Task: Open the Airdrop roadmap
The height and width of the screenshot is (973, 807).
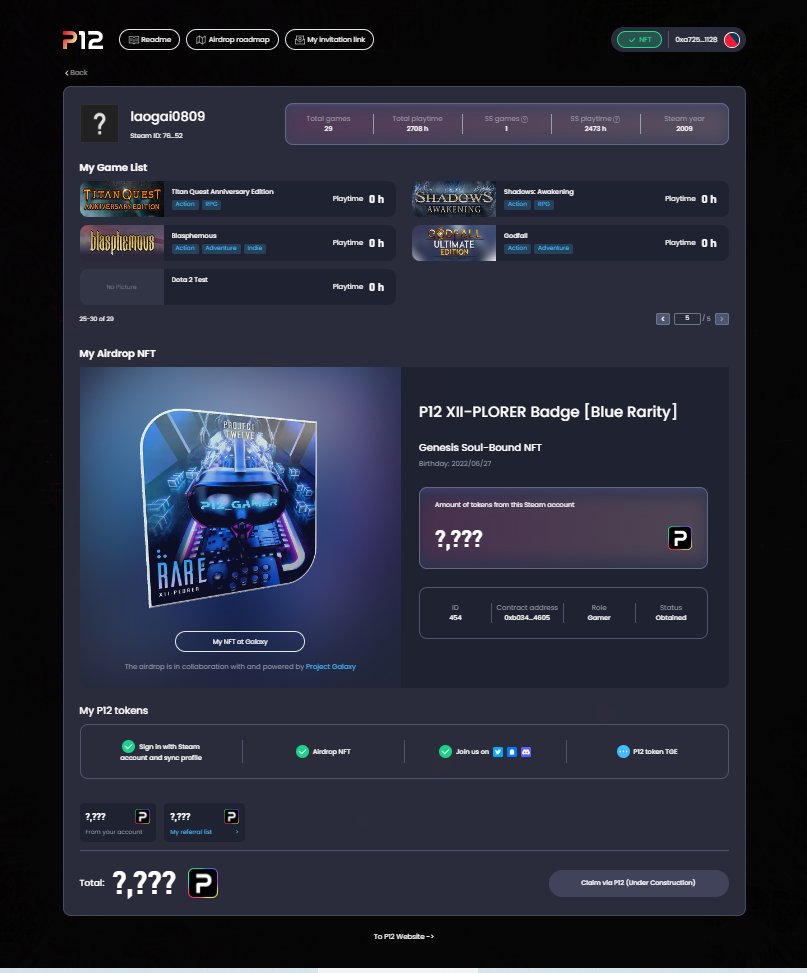Action: tap(232, 40)
